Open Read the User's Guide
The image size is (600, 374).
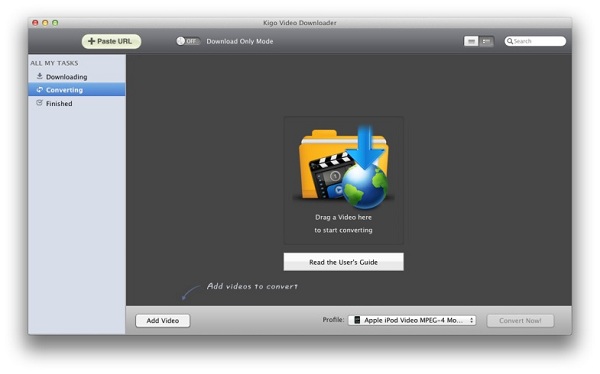click(x=343, y=262)
